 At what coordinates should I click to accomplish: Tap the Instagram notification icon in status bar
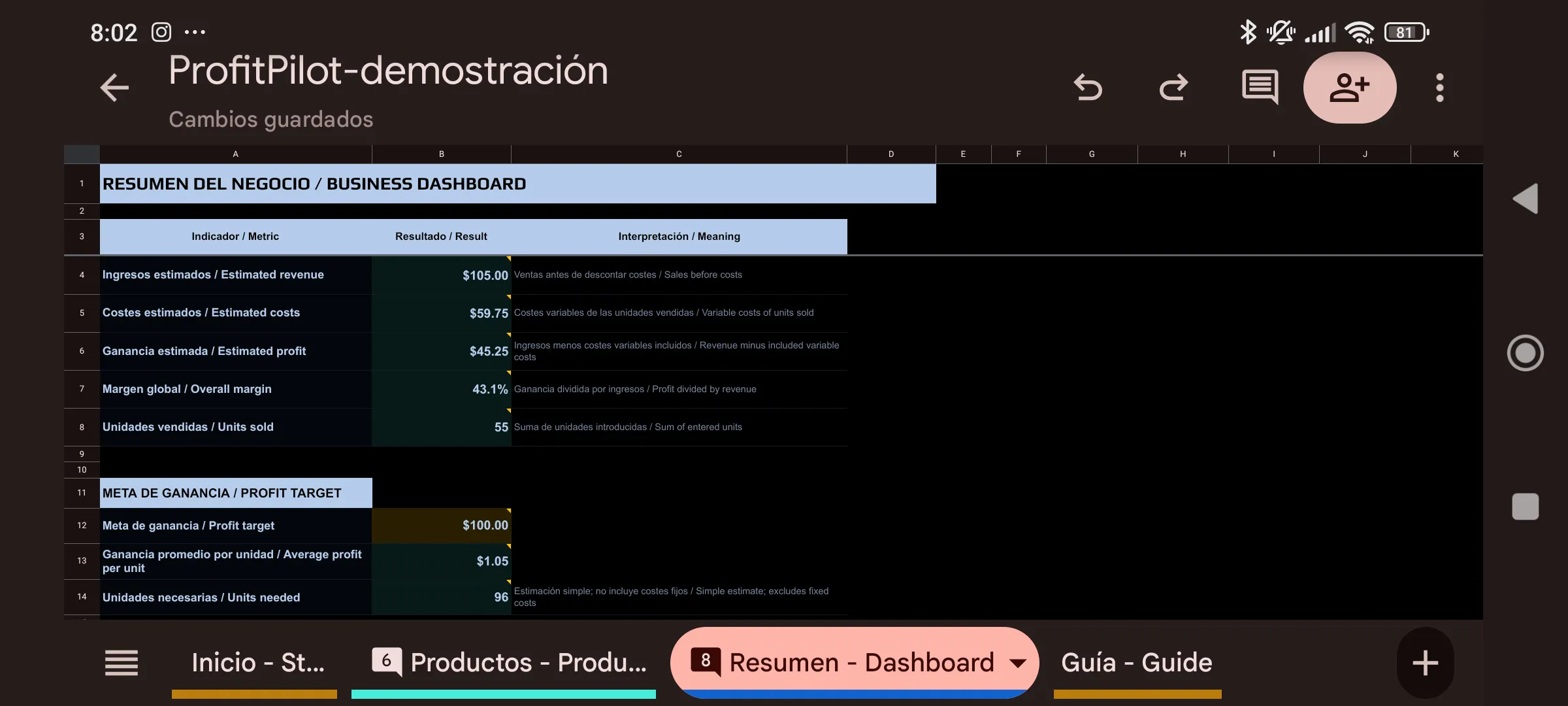click(x=161, y=32)
